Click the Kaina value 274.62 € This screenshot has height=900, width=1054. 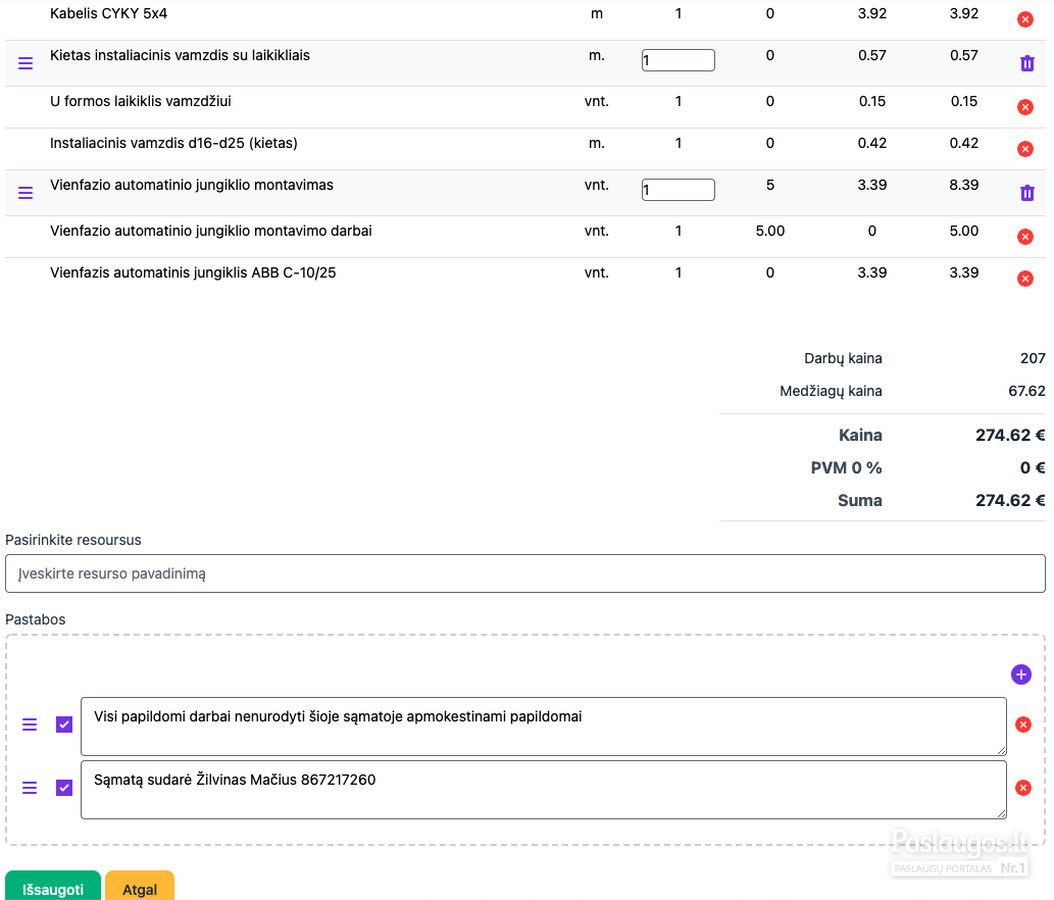[1010, 435]
